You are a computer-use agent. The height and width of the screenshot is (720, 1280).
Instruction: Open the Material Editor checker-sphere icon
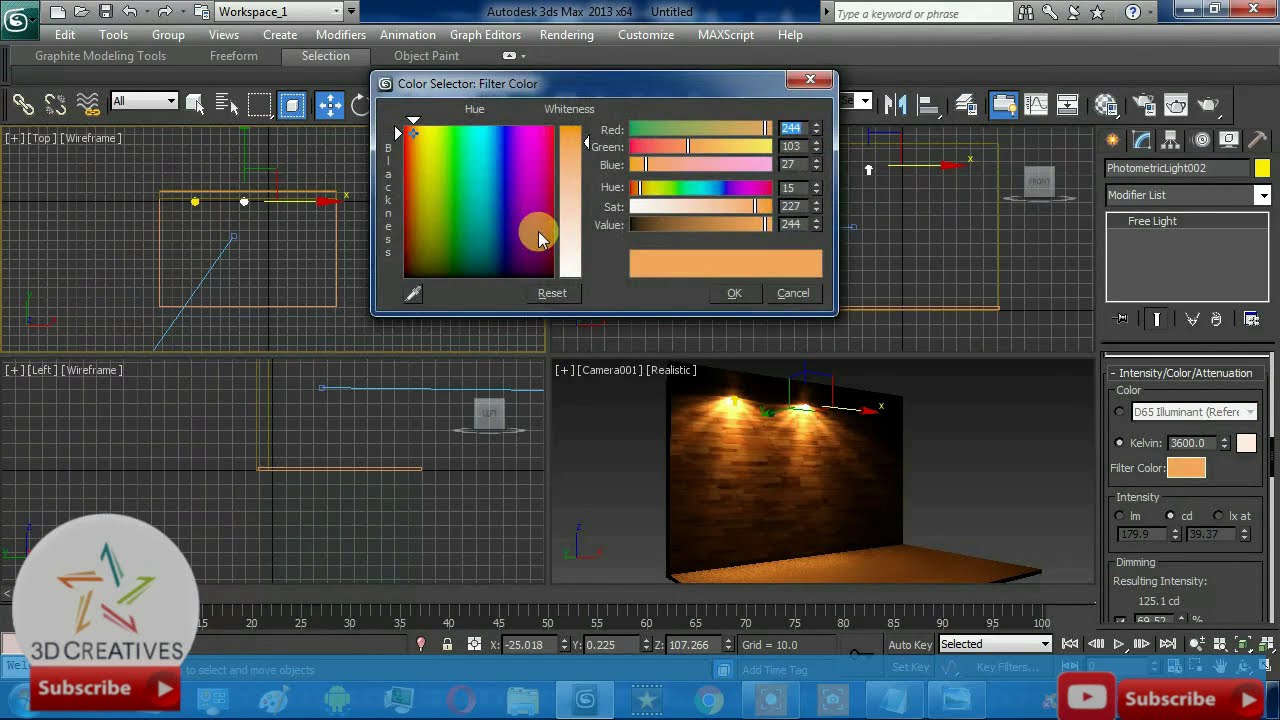pos(1106,104)
